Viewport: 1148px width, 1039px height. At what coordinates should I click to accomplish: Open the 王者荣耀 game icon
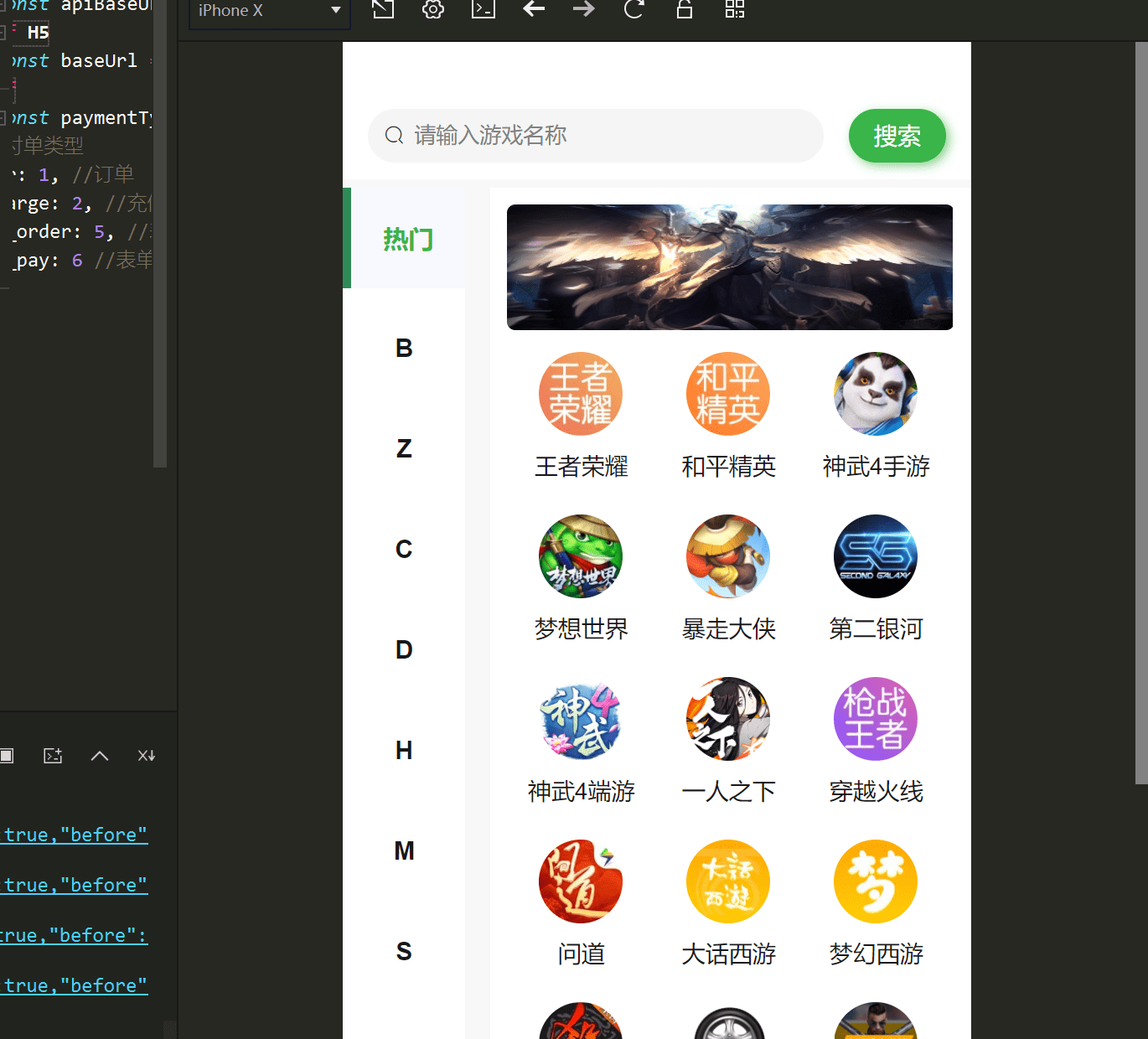[x=581, y=394]
